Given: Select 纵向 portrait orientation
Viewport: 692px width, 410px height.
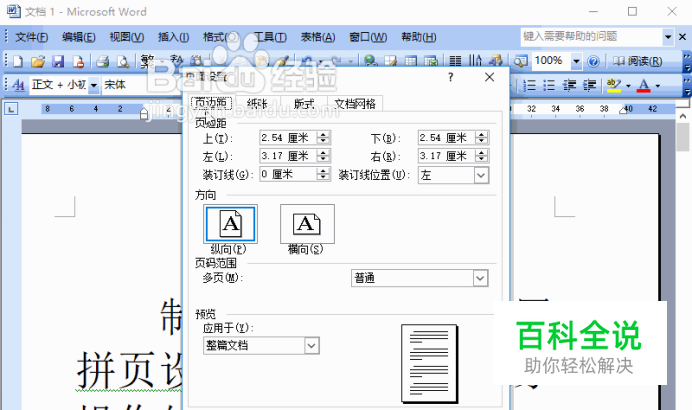Looking at the screenshot, I should [230, 224].
